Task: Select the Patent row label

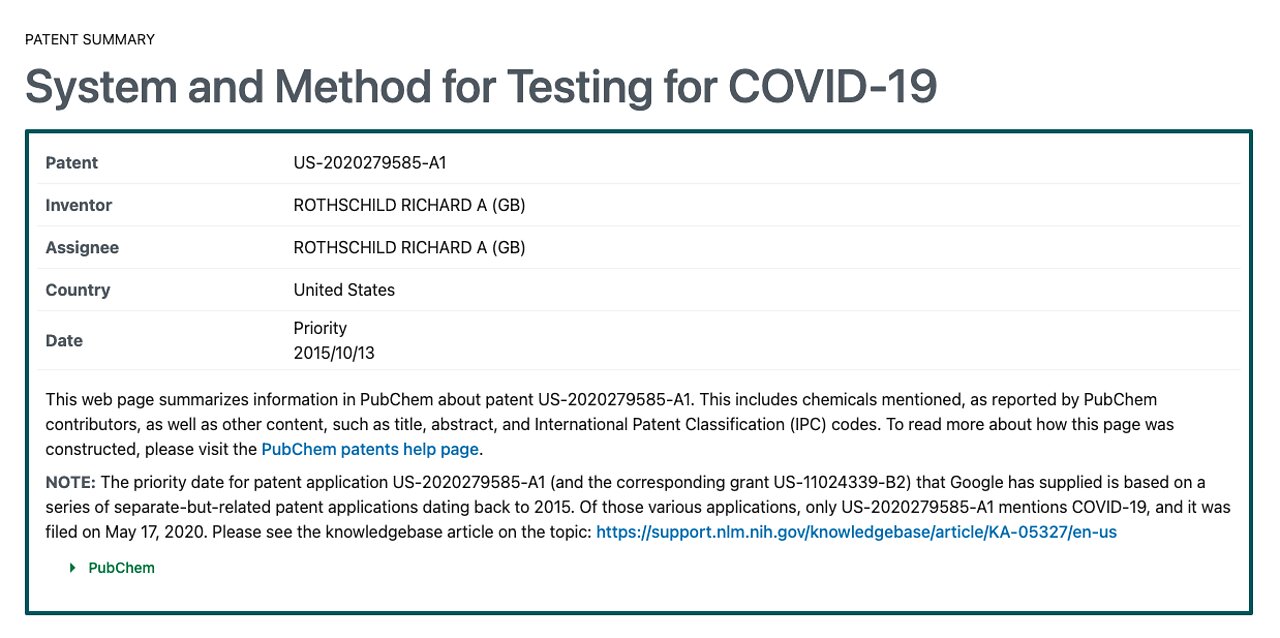Action: coord(72,163)
